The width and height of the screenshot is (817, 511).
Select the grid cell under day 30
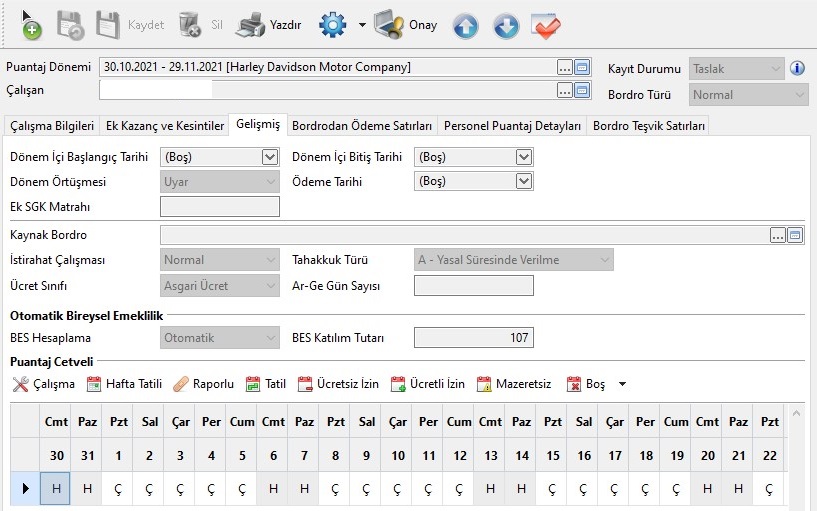[56, 488]
